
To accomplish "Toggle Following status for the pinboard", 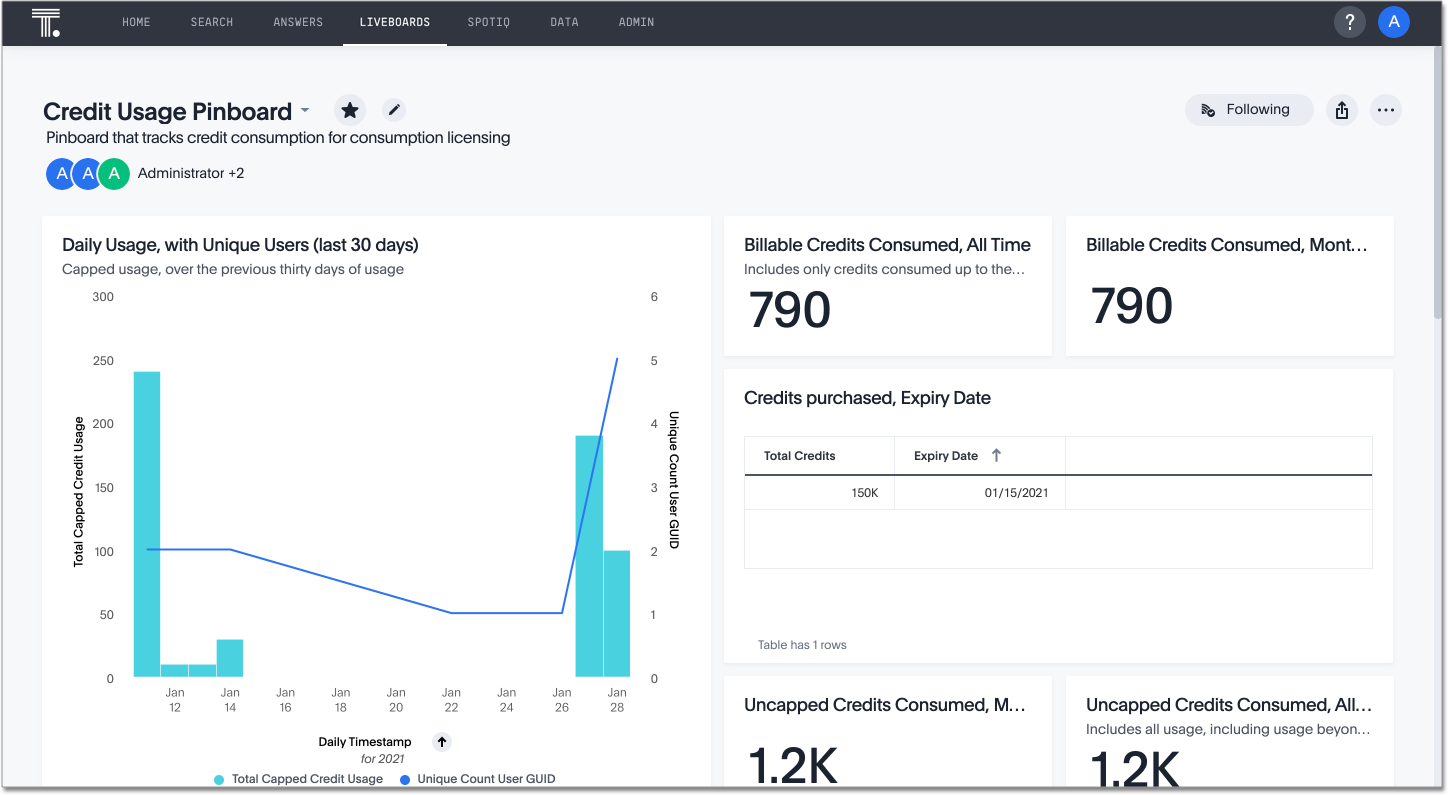I will 1249,110.
